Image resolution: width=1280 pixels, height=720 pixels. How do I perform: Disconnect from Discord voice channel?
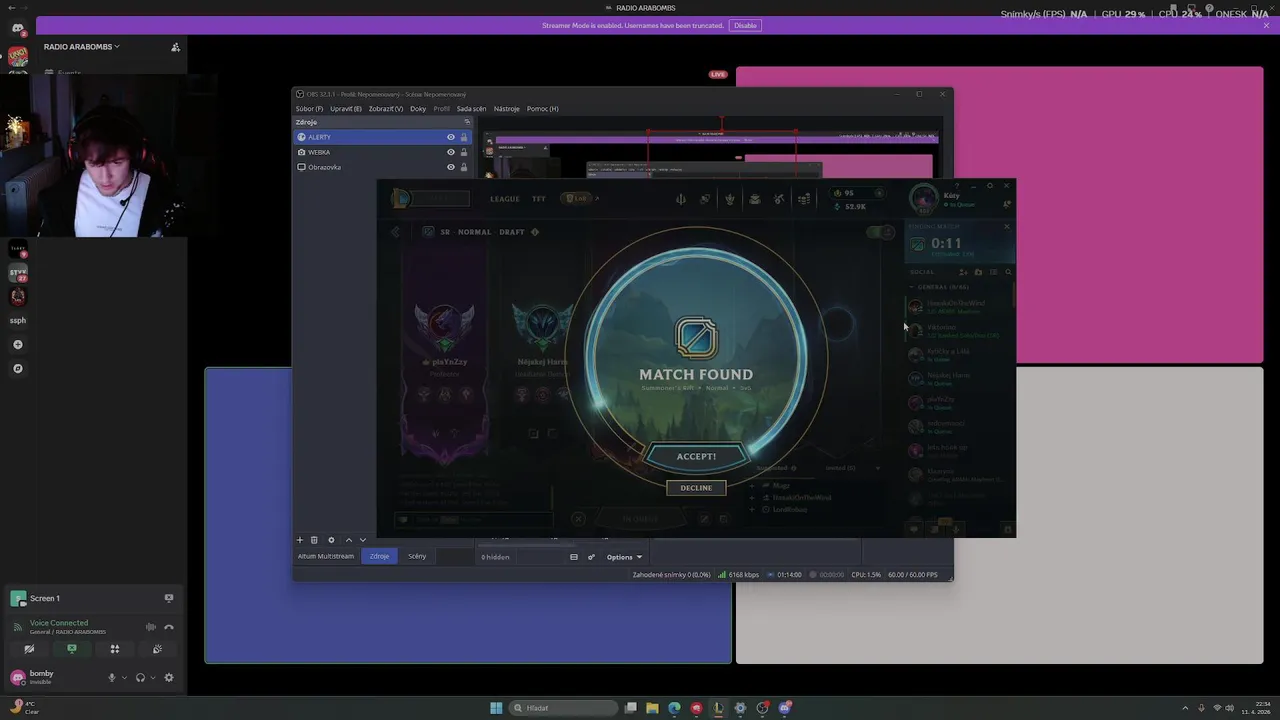click(x=169, y=627)
